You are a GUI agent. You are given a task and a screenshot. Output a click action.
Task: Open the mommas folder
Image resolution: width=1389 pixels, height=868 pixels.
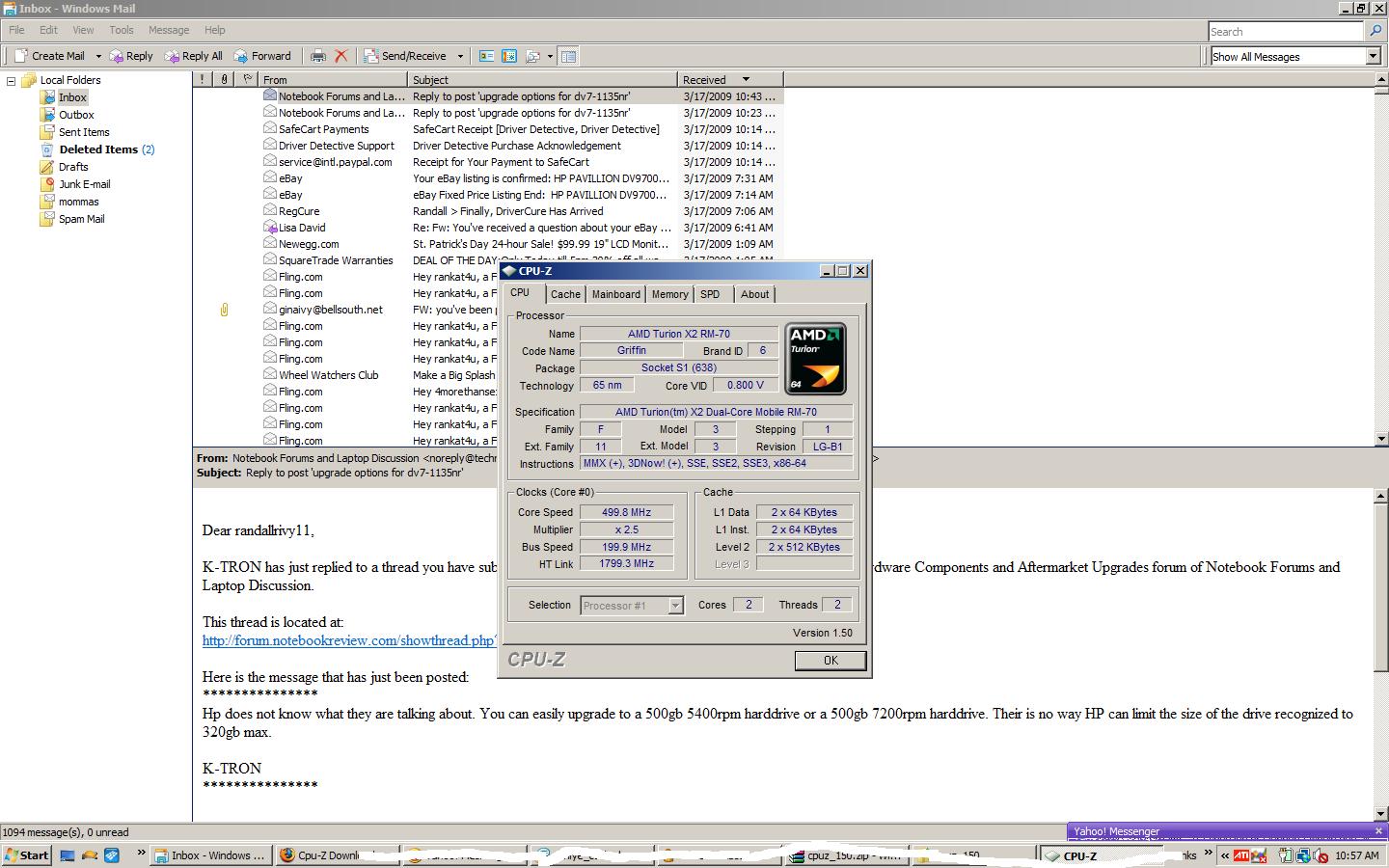78,202
